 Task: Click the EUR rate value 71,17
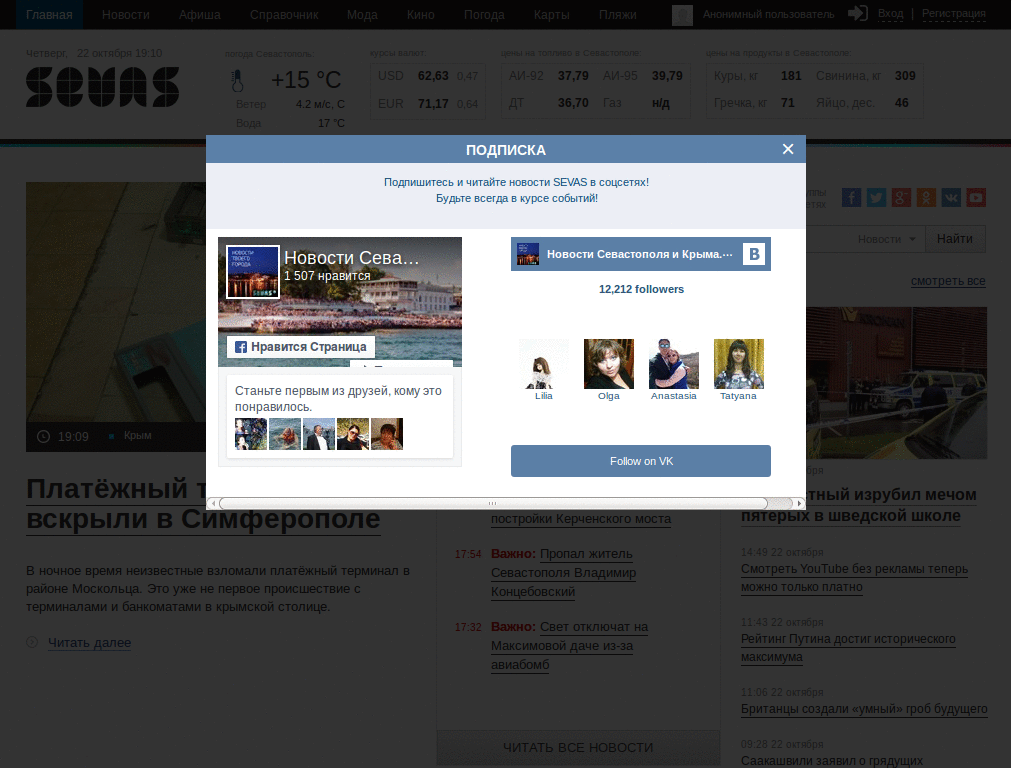pyautogui.click(x=433, y=104)
